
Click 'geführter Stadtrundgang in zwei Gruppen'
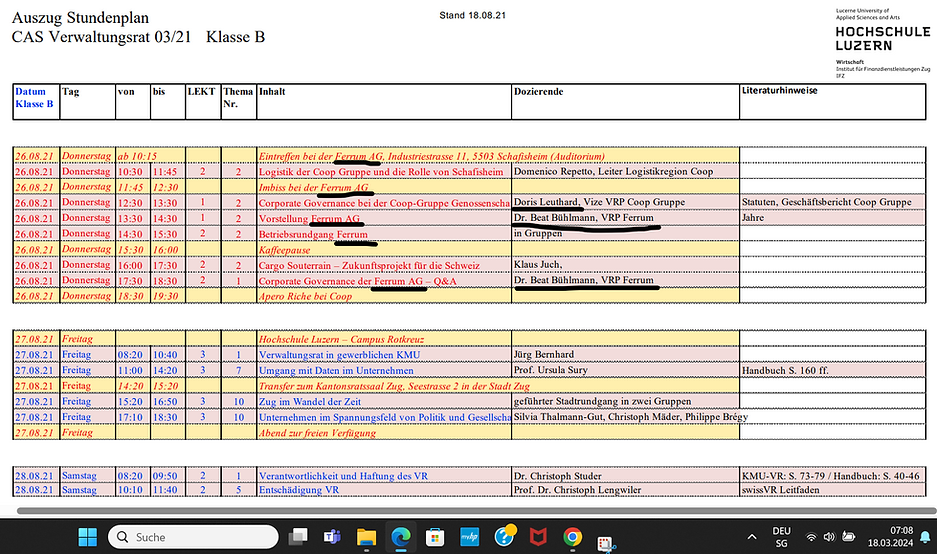click(x=602, y=401)
